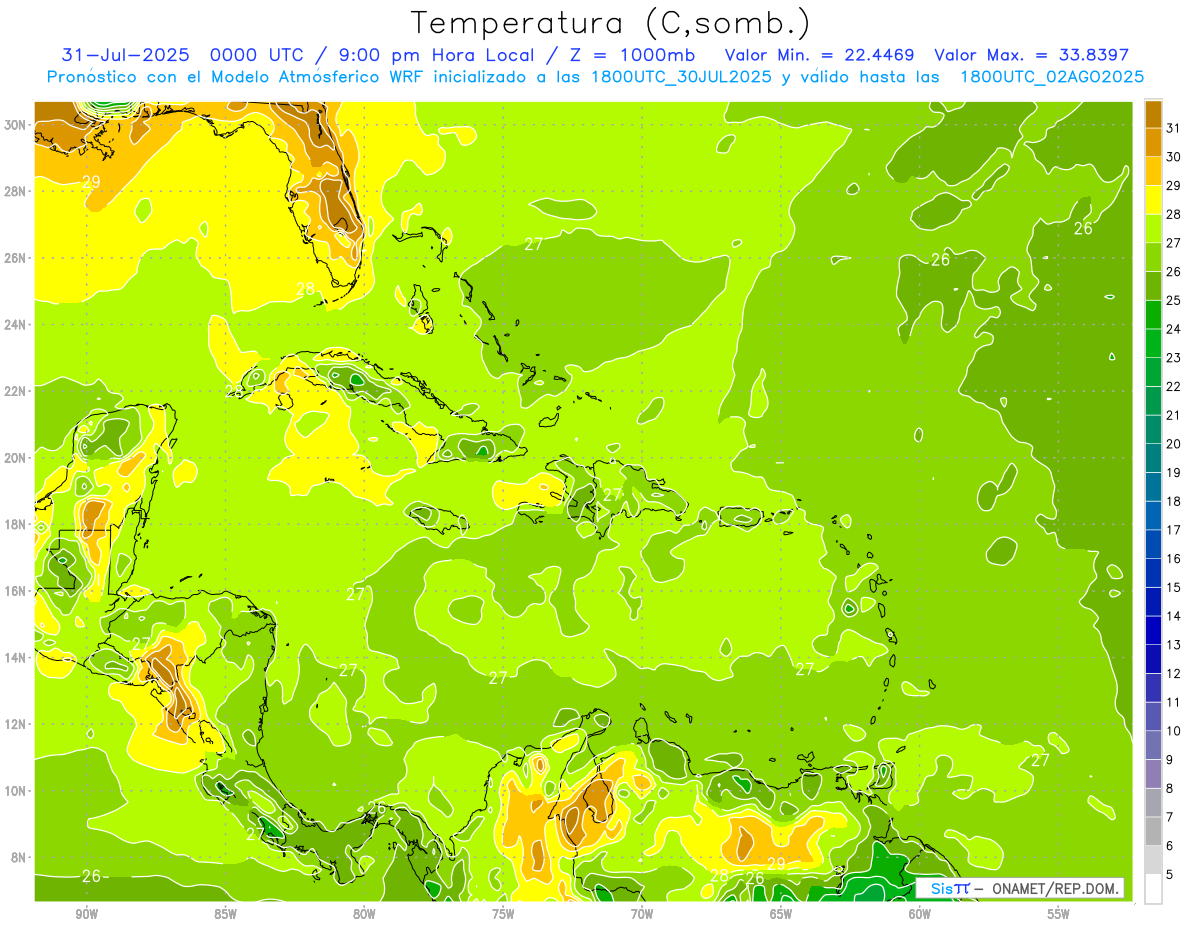This screenshot has height=927, width=1200.
Task: Click the '90W' longitude axis label
Action: (86, 914)
